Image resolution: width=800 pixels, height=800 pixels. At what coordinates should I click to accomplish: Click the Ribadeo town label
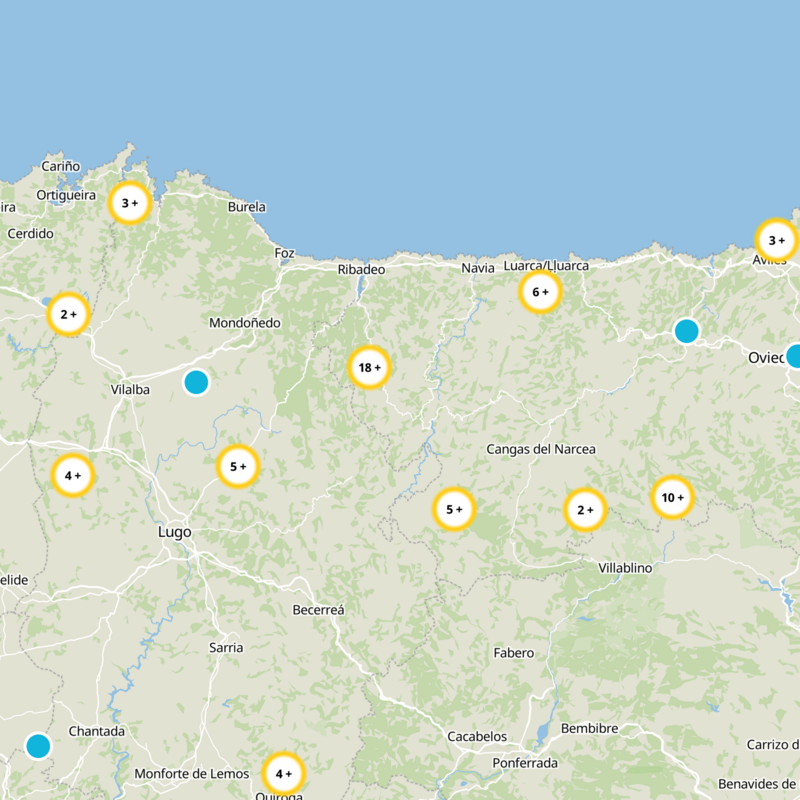click(x=361, y=269)
